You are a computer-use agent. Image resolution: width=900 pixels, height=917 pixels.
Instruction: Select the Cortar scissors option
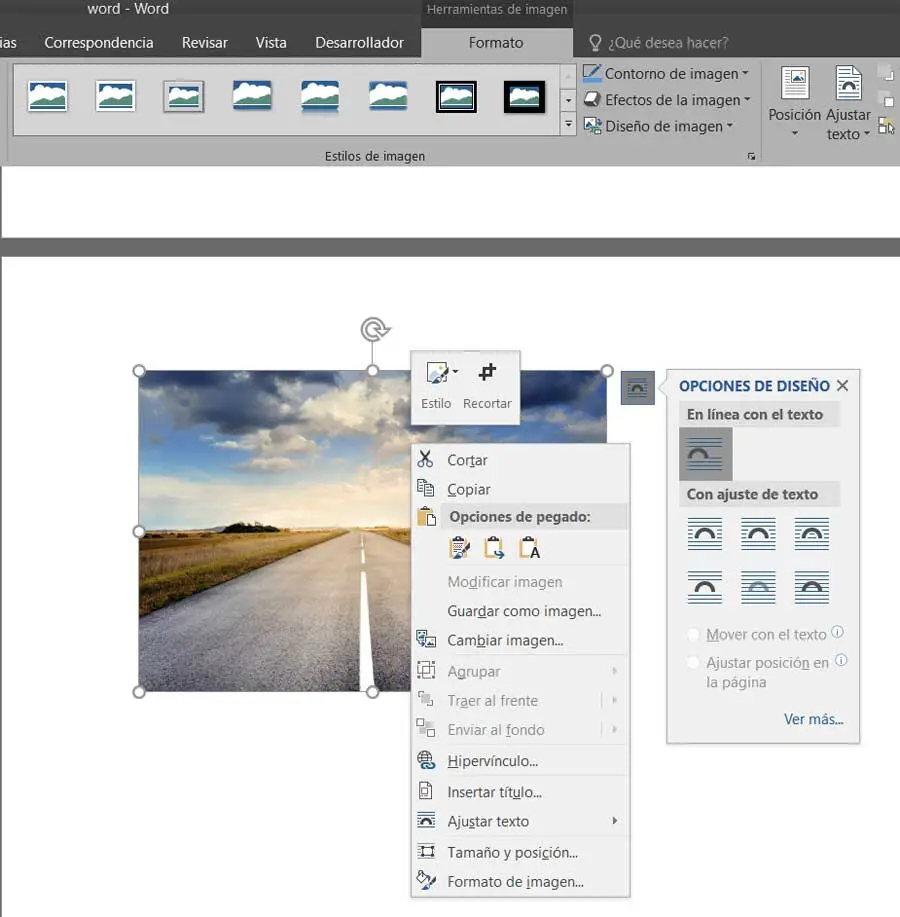pyautogui.click(x=467, y=460)
